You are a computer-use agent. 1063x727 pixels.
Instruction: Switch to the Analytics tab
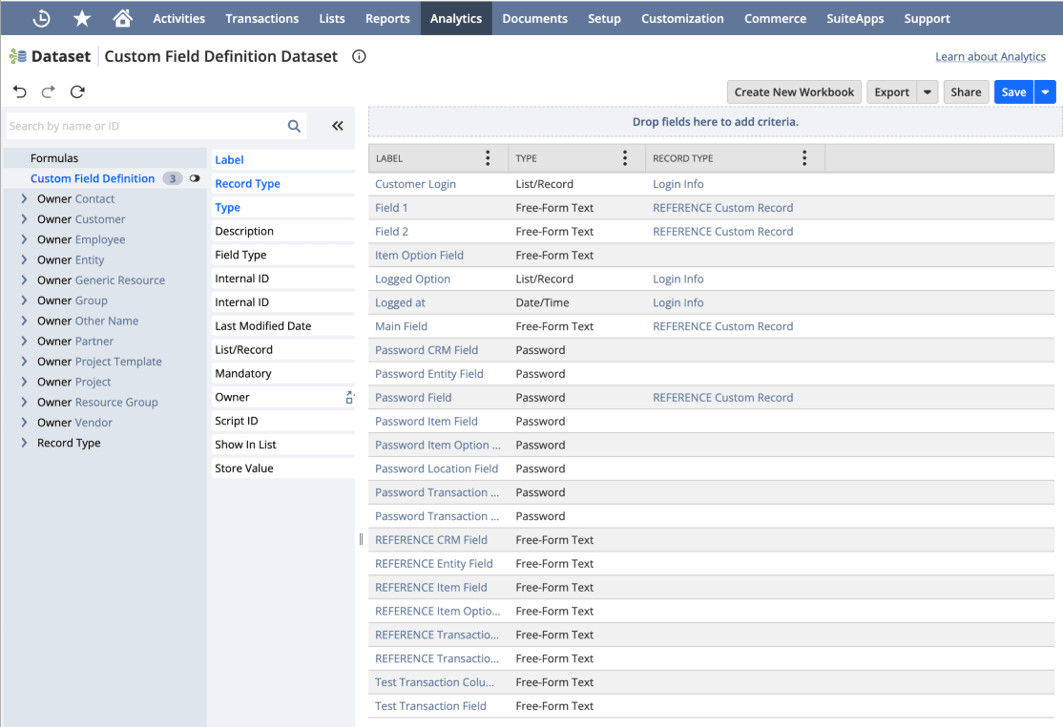pos(456,18)
